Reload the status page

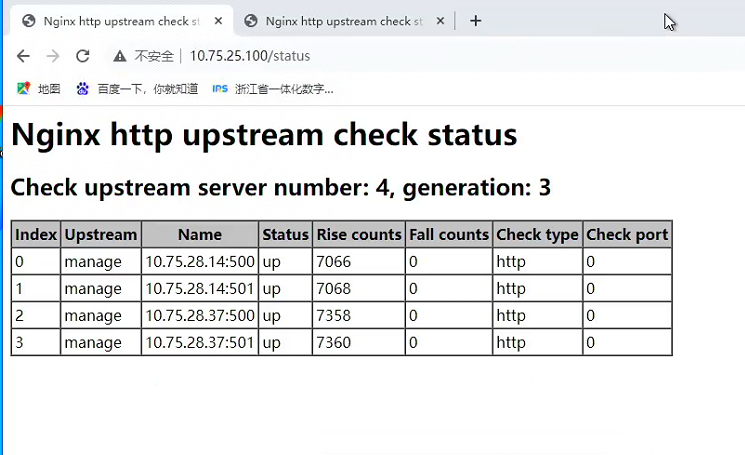point(83,56)
